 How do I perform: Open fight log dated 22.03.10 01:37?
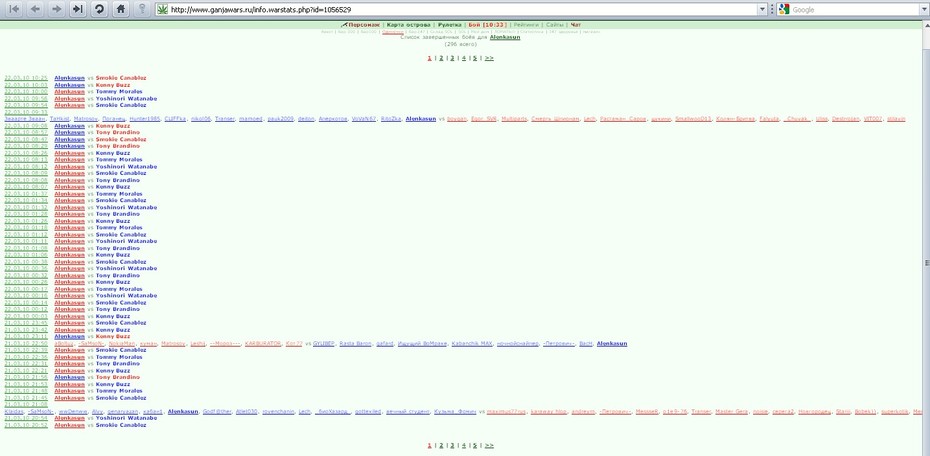pyautogui.click(x=26, y=194)
